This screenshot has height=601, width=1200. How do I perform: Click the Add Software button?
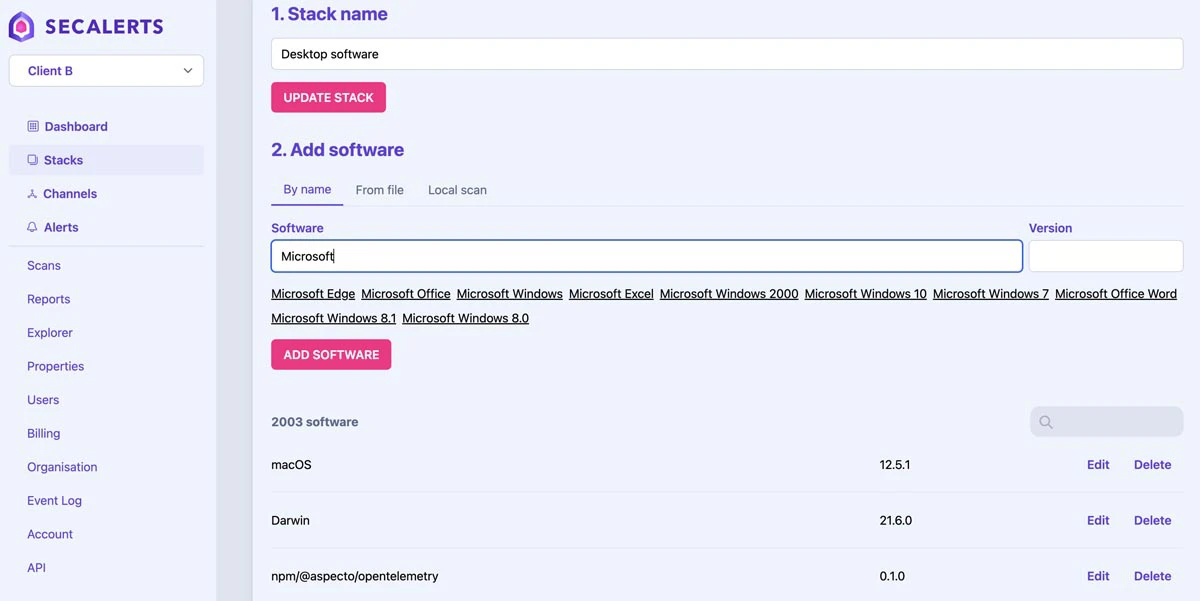331,354
